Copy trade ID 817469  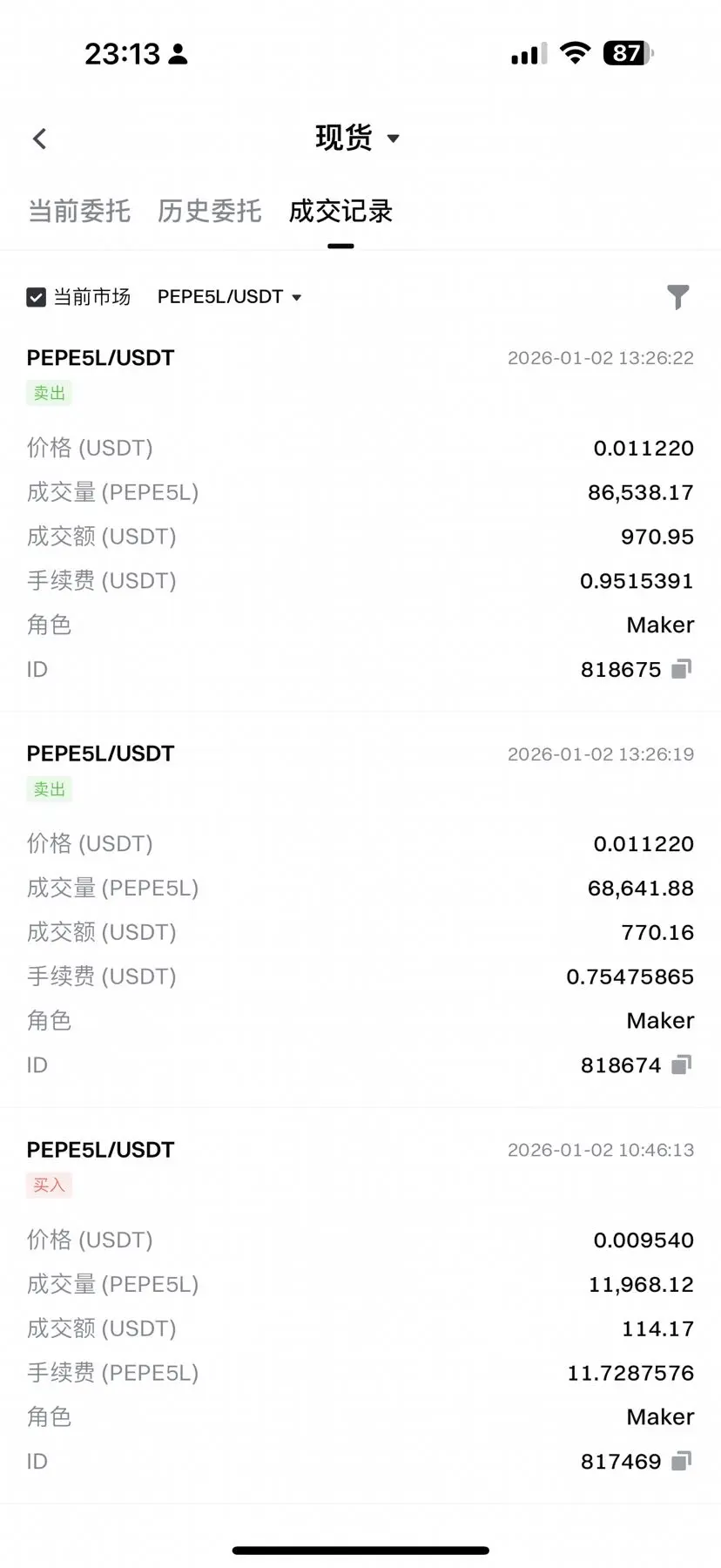pyautogui.click(x=681, y=1461)
